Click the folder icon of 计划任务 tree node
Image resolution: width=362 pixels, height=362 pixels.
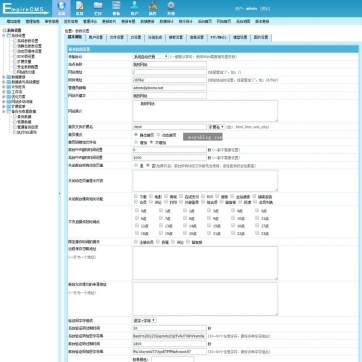point(9,87)
